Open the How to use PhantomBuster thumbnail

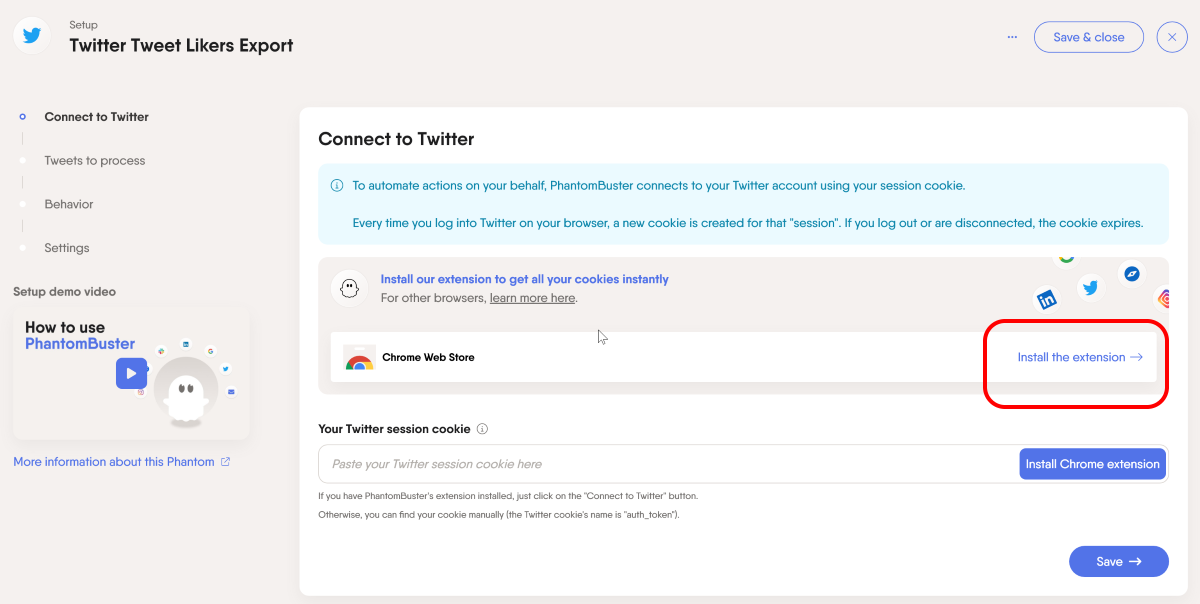coord(131,374)
